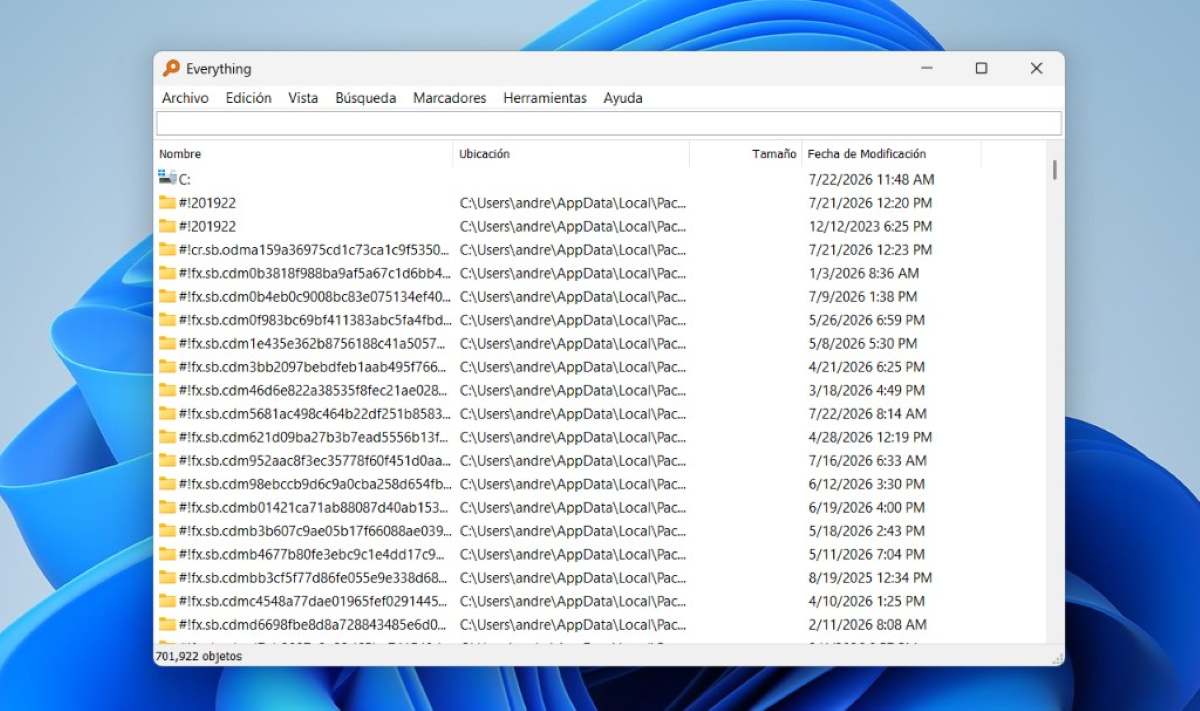Select name '#!fx.sb.cdmc4548a77dae01965fef0291445...'
The image size is (1200, 711).
[x=315, y=601]
